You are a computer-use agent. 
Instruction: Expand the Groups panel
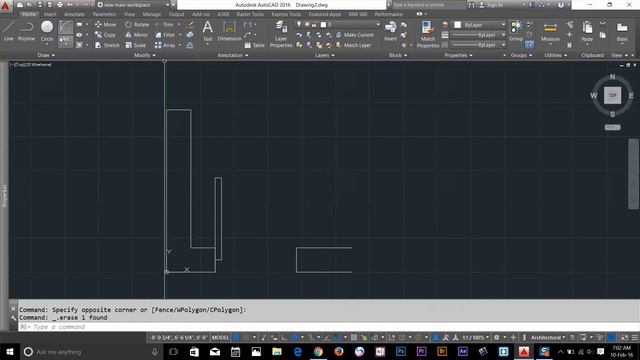pyautogui.click(x=521, y=55)
